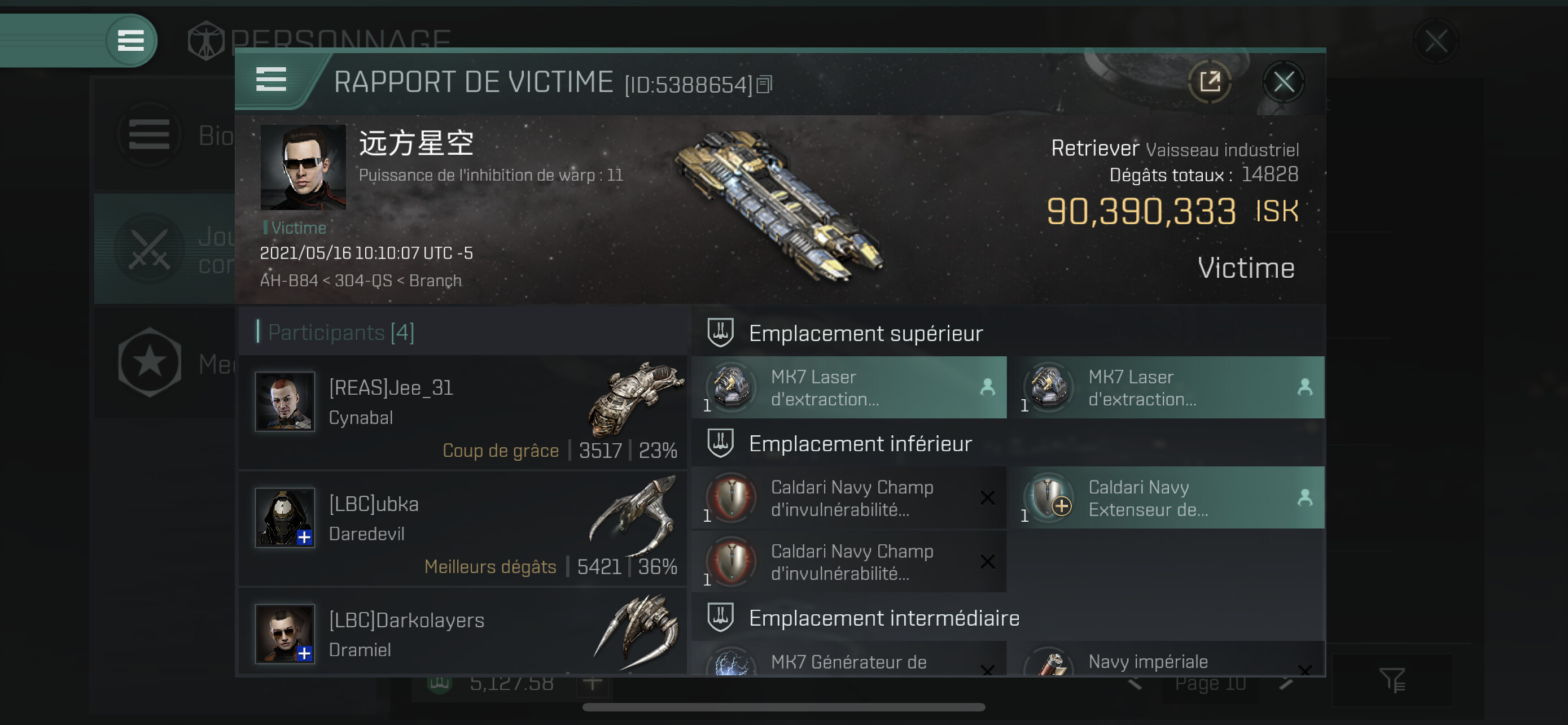The height and width of the screenshot is (725, 1568).
Task: Open participant [LBC]ubka Daredevil entry
Action: tap(463, 529)
